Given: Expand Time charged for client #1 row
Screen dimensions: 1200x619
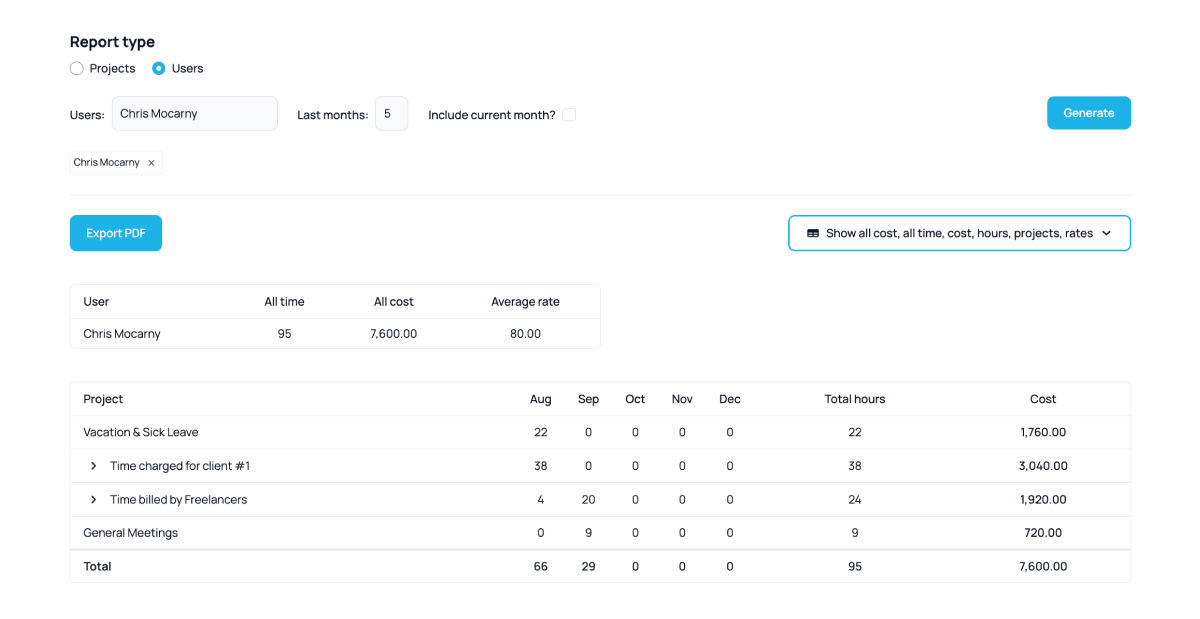Looking at the screenshot, I should click(94, 466).
